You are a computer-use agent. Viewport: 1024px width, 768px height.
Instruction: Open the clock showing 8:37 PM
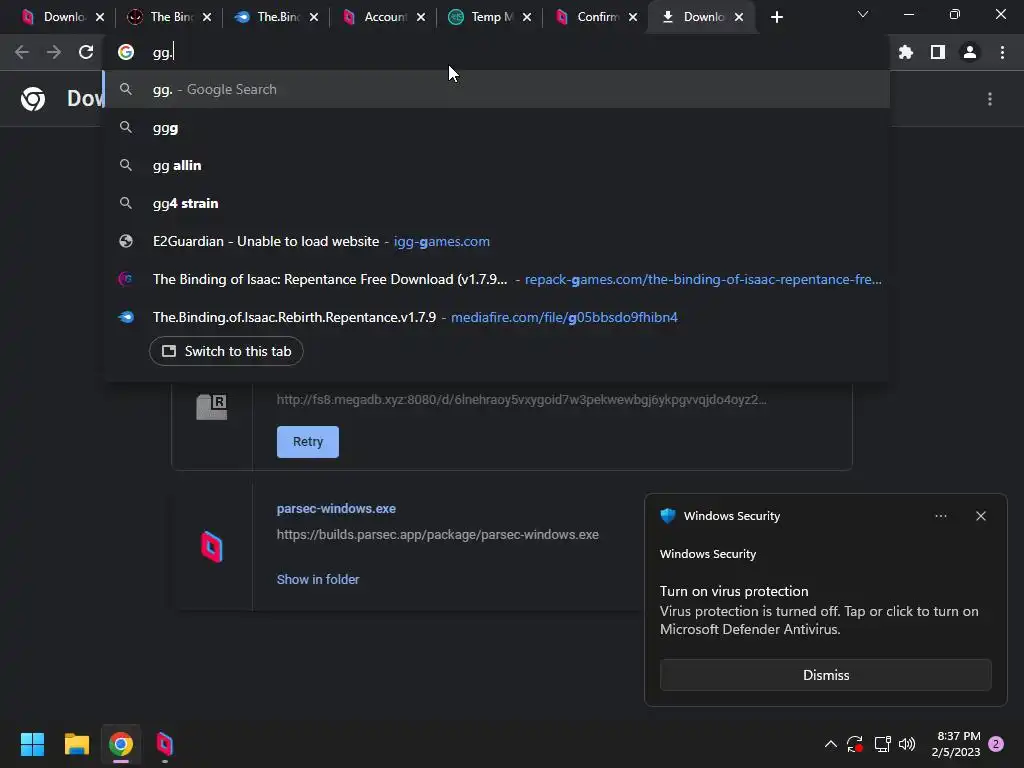(x=956, y=744)
